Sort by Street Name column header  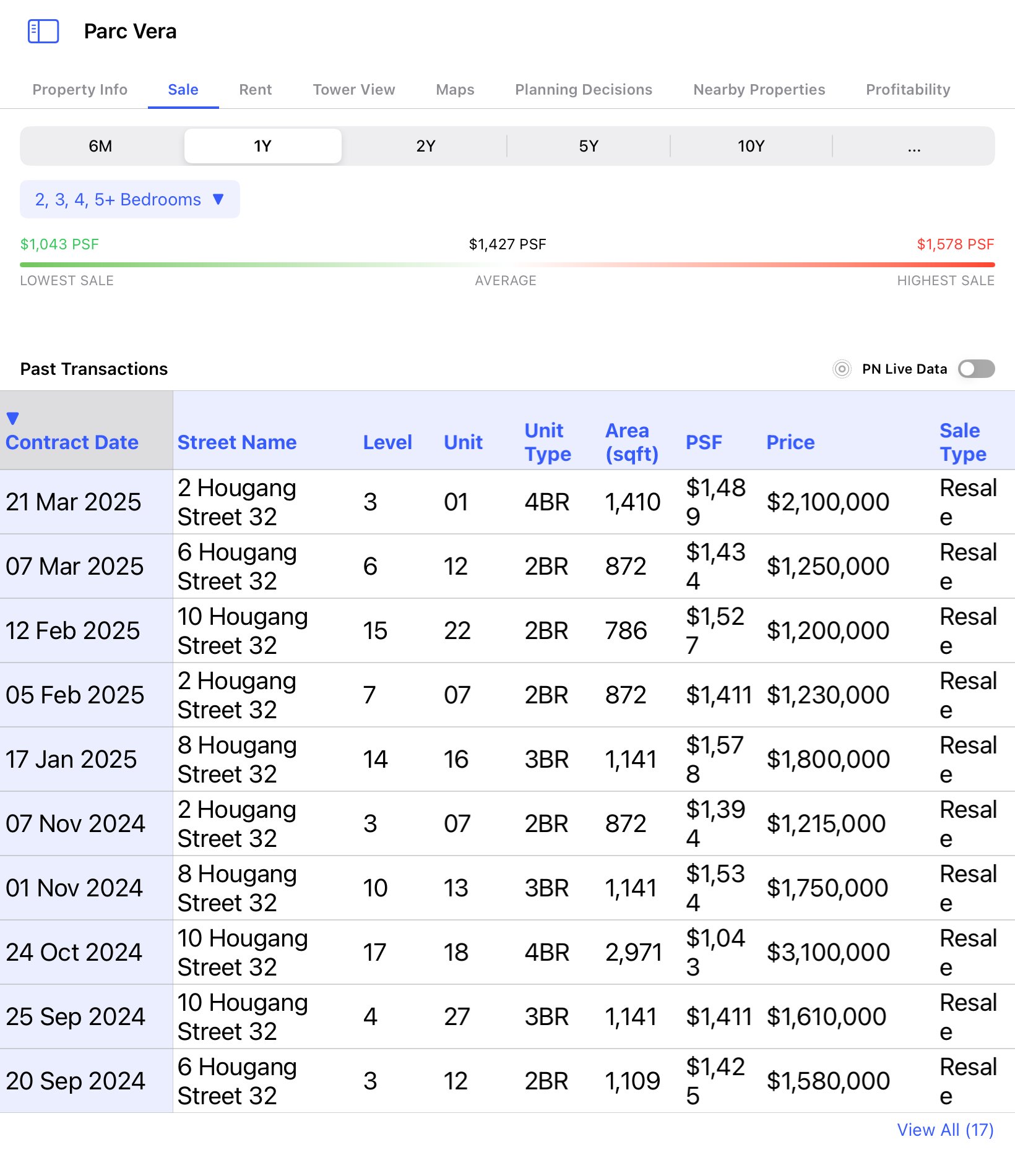pos(237,442)
